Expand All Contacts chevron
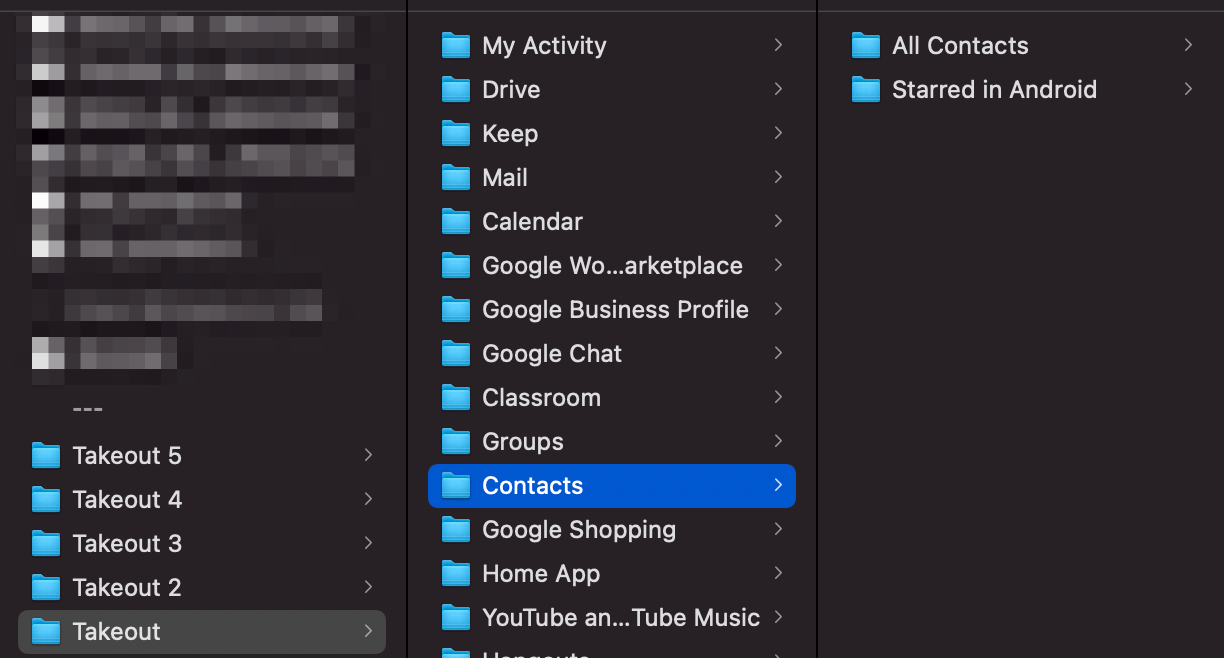The image size is (1224, 658). coord(1188,45)
